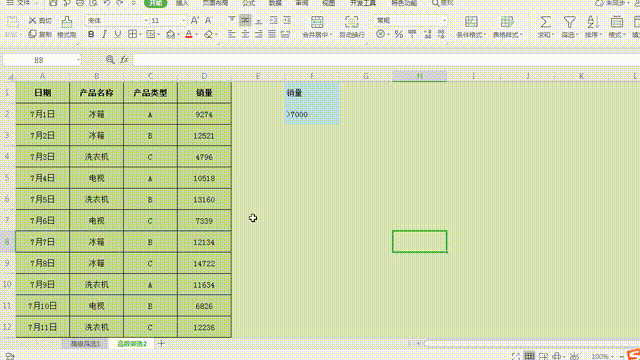Apply percent style format
This screenshot has height=360, width=640.
(399, 34)
